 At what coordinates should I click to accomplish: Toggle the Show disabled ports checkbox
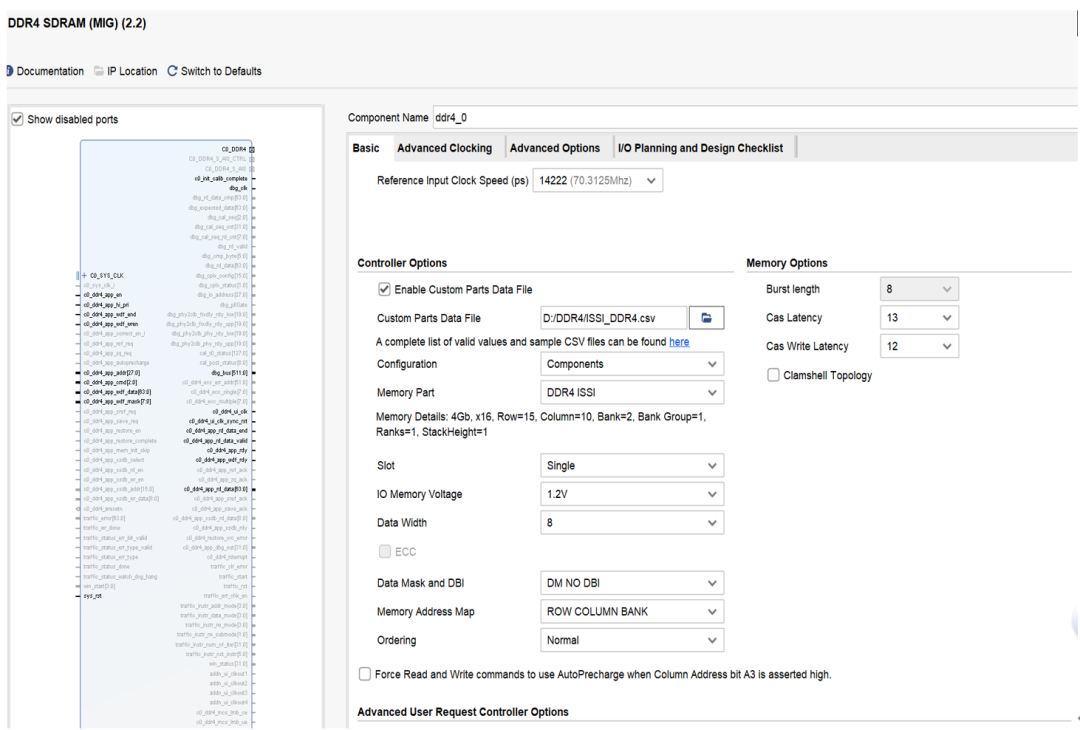(x=16, y=119)
